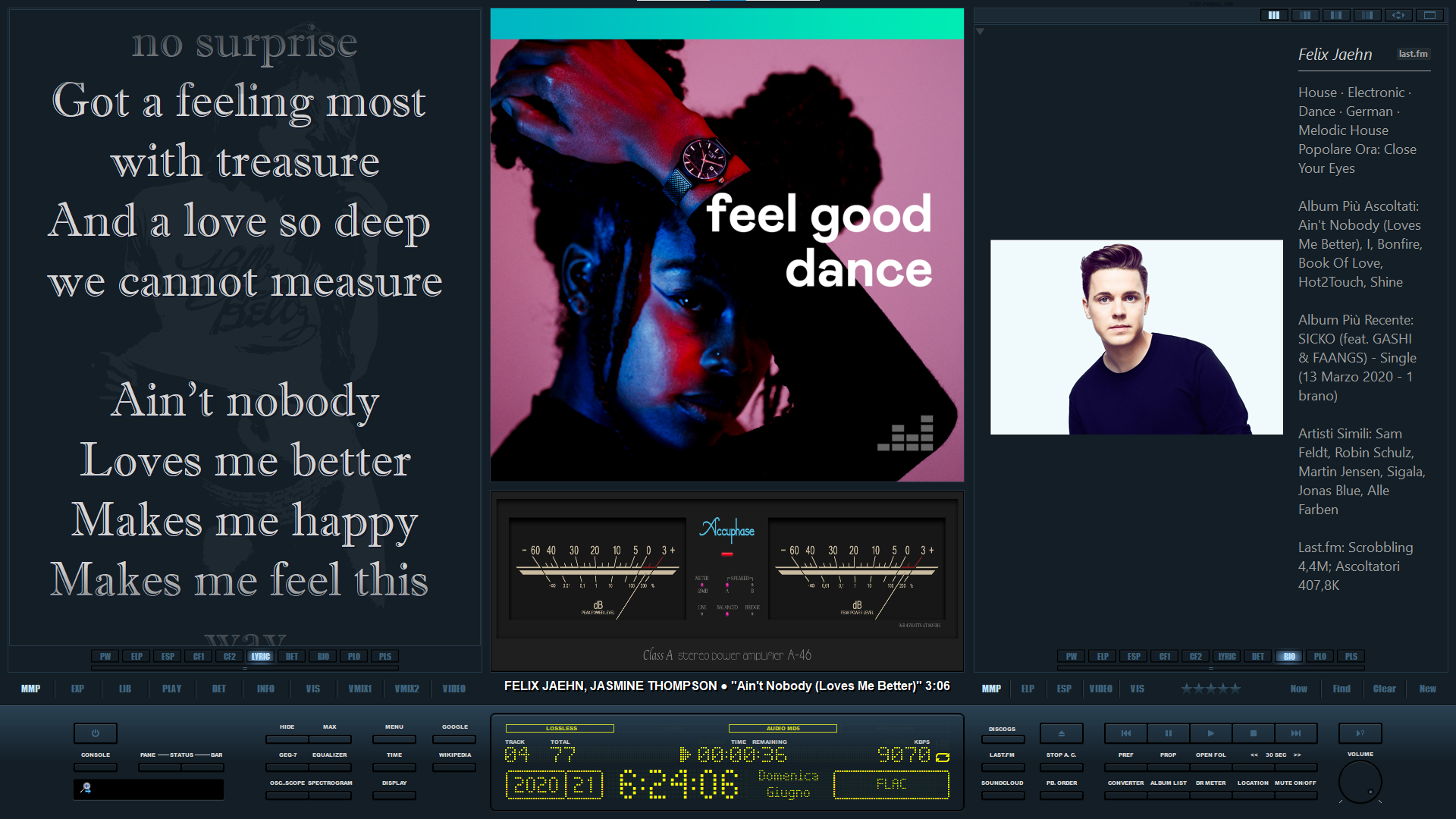Viewport: 1456px width, 819px height.
Task: Click the repeat icon beside the kbps readout
Action: click(x=943, y=757)
